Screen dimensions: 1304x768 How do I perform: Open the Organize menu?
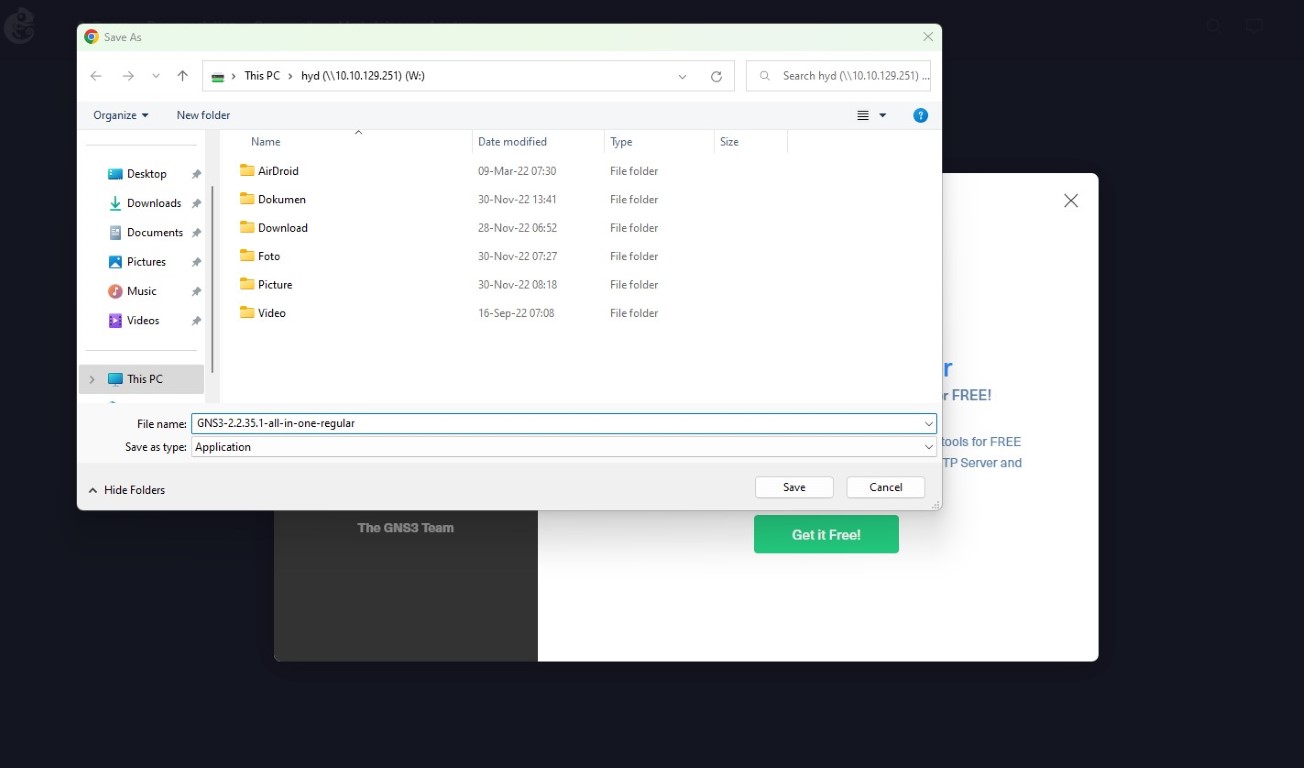[x=120, y=115]
